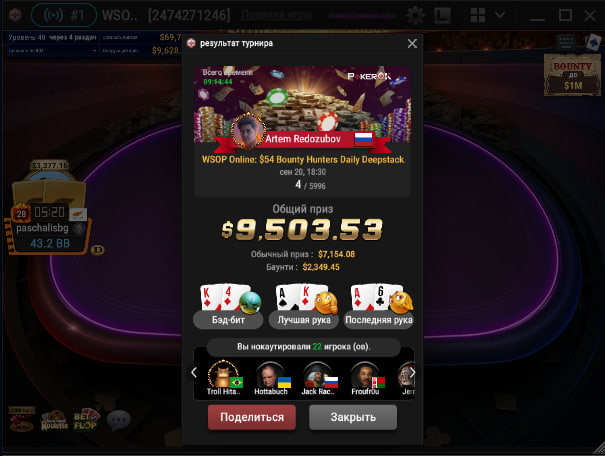Click the paschalisbg player seat
The width and height of the screenshot is (605, 456).
coord(49,228)
